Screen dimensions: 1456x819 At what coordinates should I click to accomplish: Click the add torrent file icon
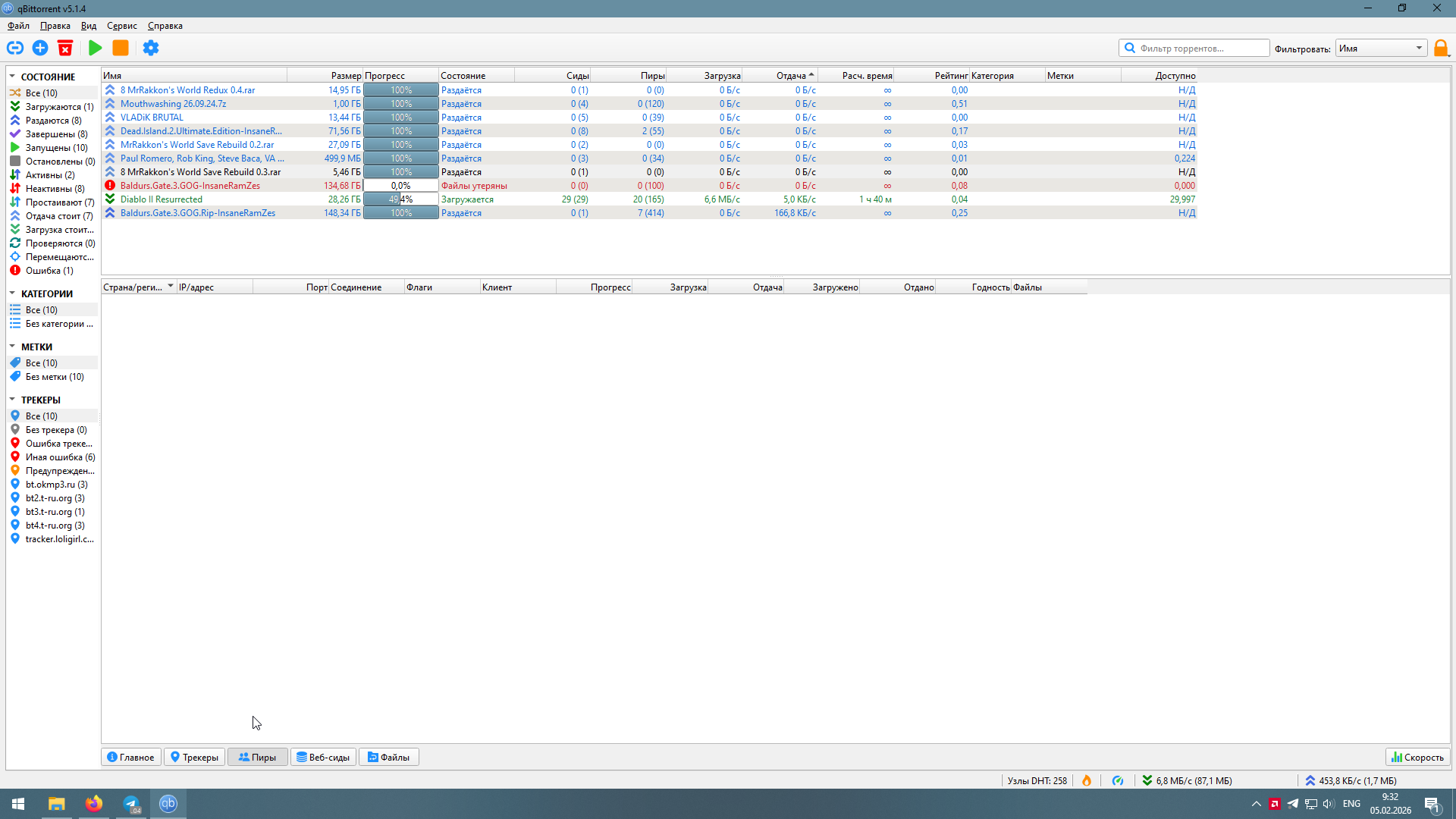[40, 48]
